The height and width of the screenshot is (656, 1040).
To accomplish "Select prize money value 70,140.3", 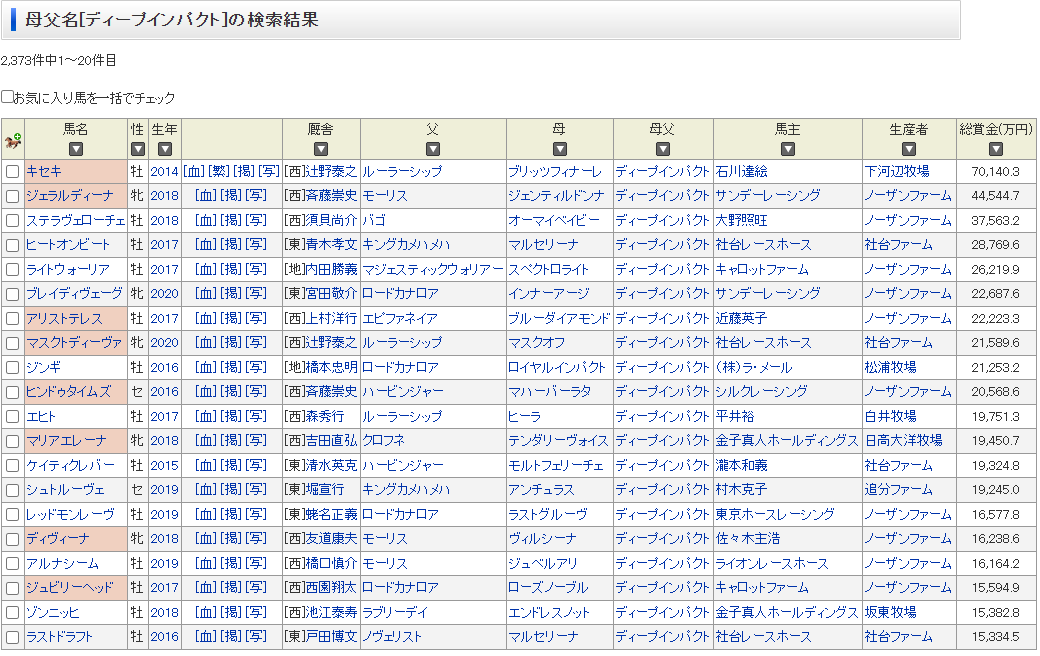I will coord(996,172).
